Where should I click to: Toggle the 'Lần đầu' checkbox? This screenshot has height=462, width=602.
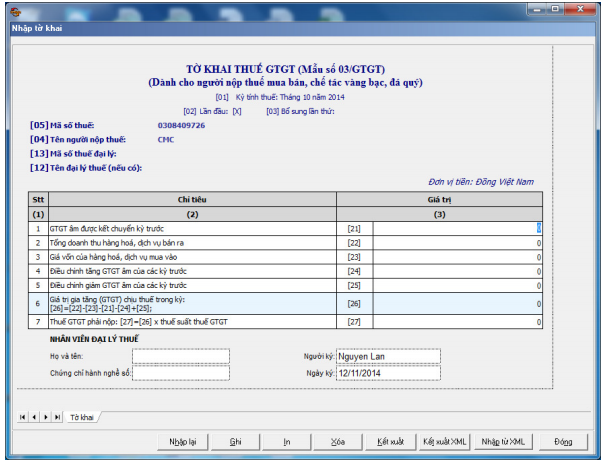(x=236, y=111)
